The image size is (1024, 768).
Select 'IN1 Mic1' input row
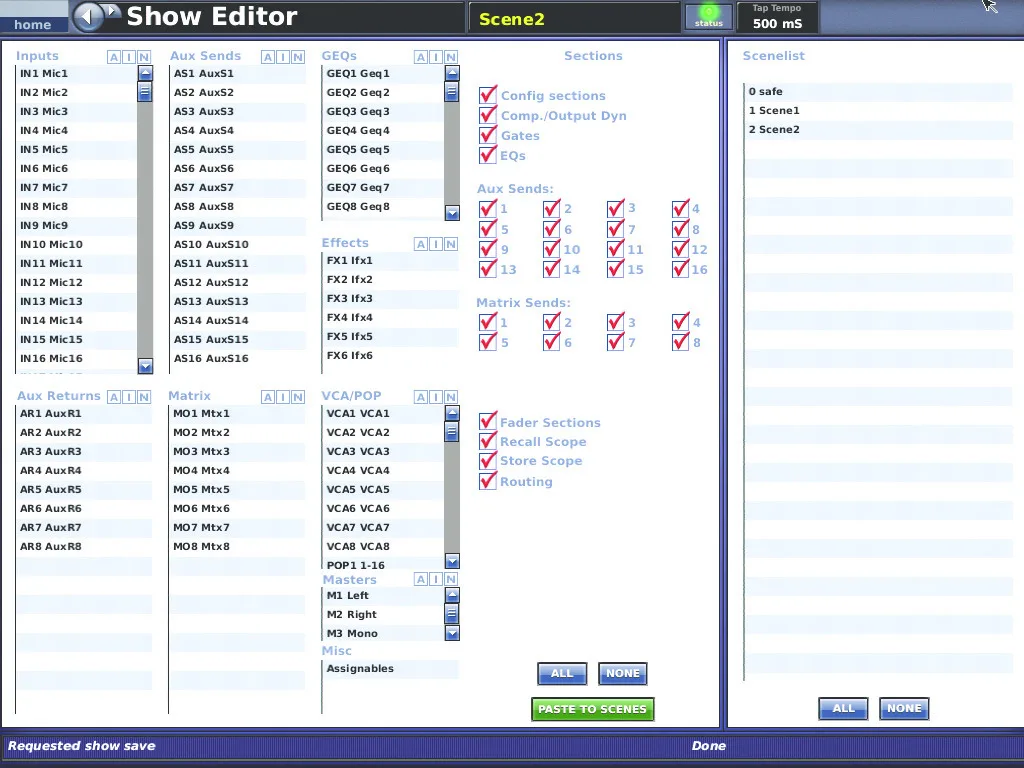tap(76, 73)
